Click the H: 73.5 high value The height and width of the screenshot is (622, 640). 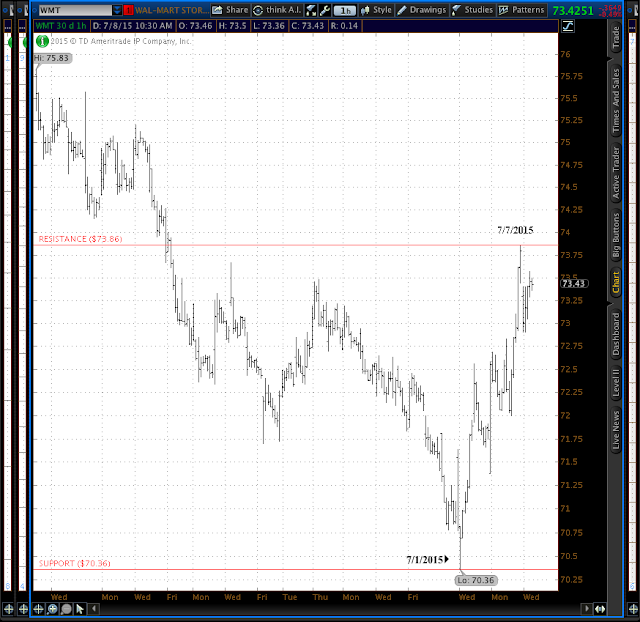232,26
